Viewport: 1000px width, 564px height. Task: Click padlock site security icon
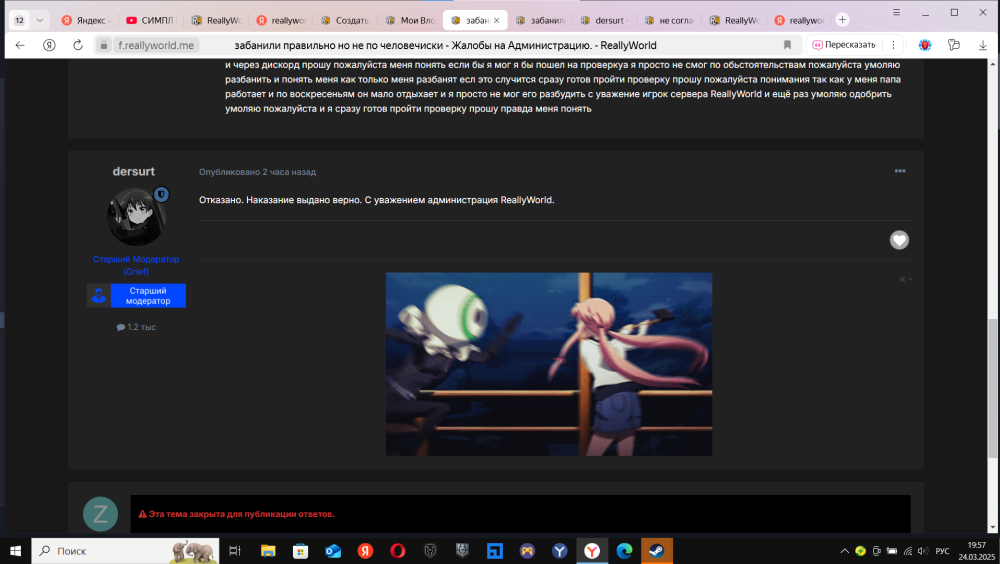tap(103, 45)
